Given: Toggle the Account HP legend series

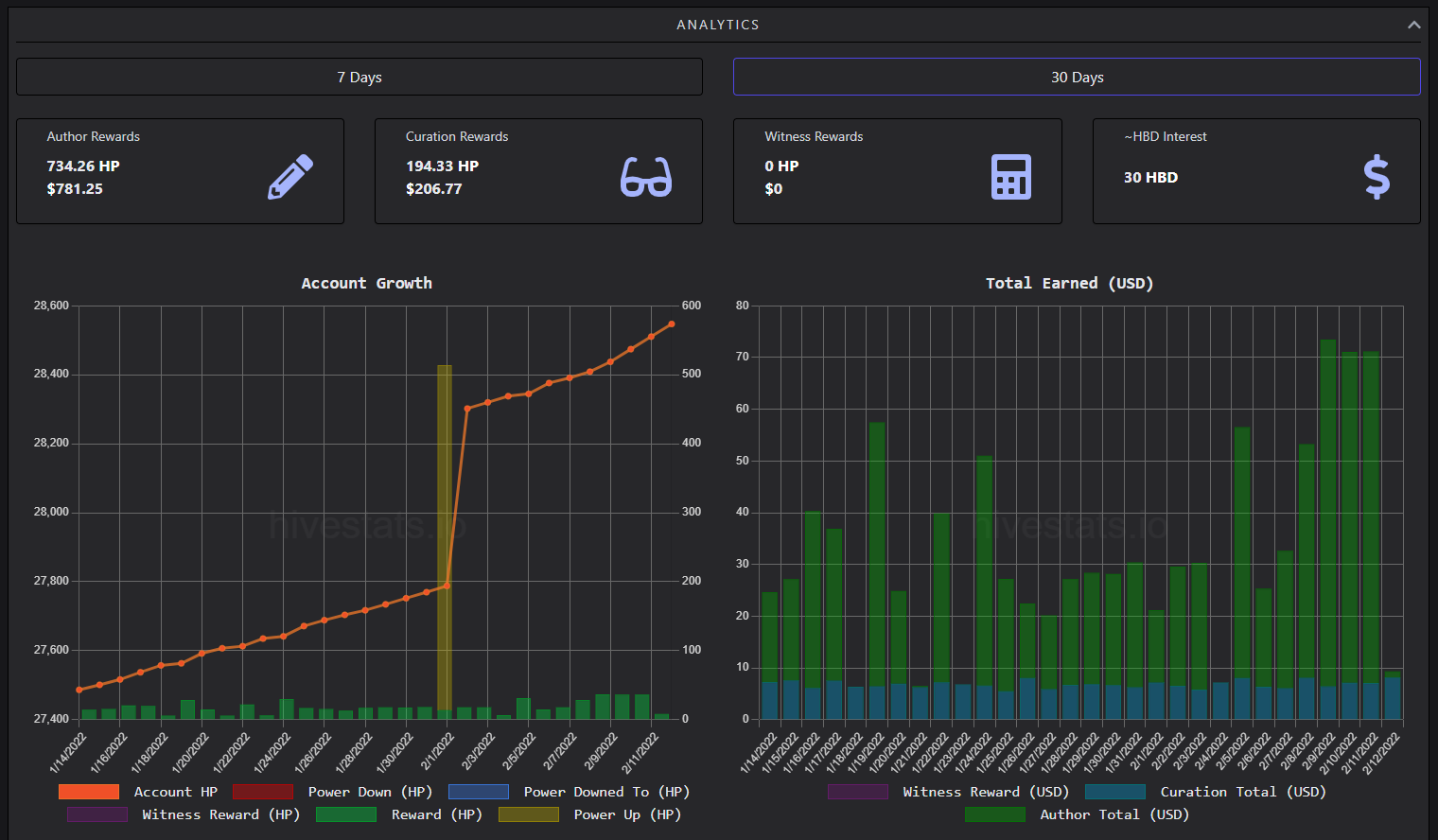Looking at the screenshot, I should 138,792.
